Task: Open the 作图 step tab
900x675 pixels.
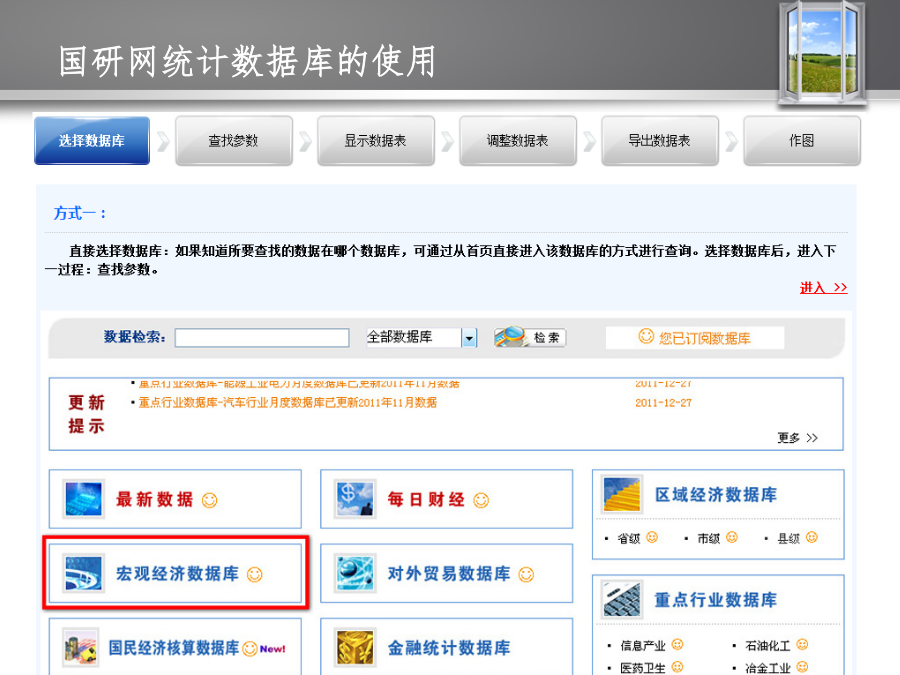Action: (802, 141)
